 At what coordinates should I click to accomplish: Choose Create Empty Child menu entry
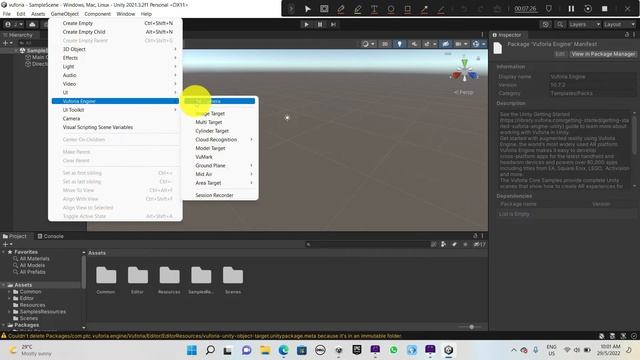click(115, 32)
